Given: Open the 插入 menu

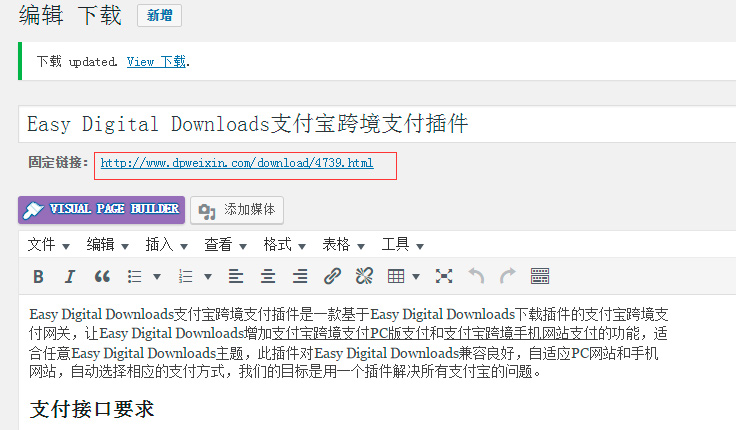Looking at the screenshot, I should click(167, 245).
